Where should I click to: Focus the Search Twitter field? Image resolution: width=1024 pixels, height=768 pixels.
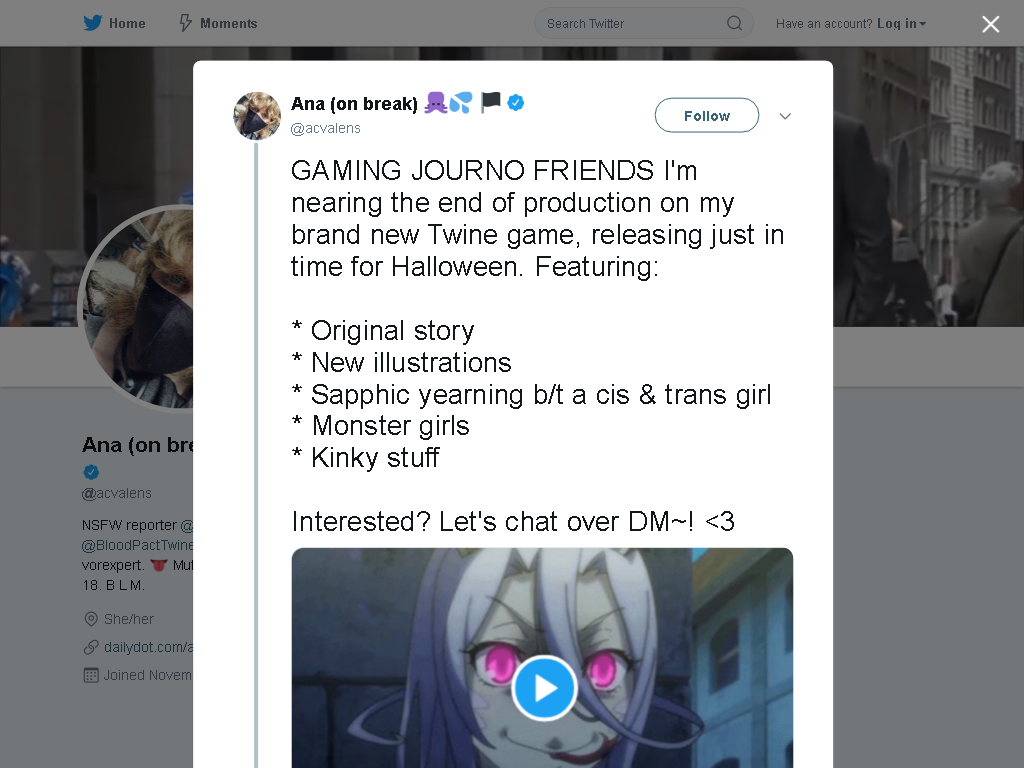(643, 24)
